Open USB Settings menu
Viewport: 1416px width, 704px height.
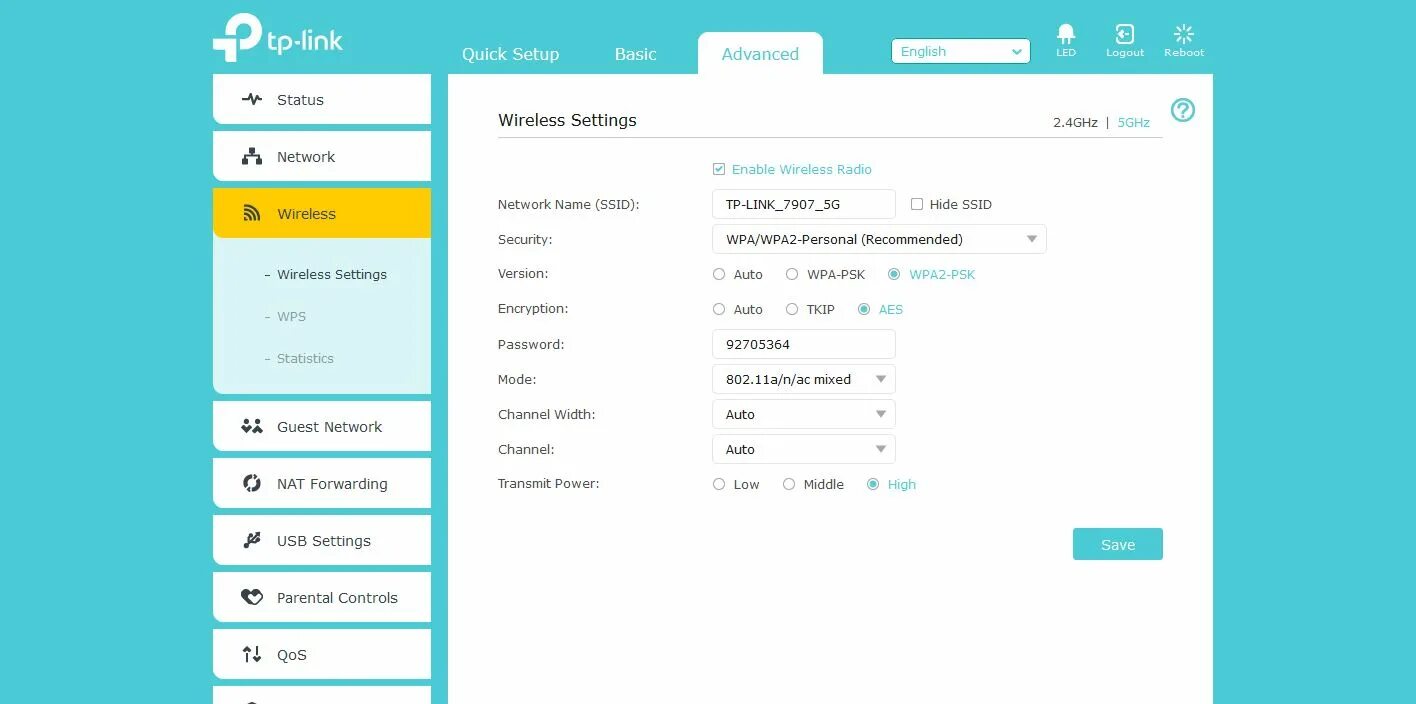[322, 540]
